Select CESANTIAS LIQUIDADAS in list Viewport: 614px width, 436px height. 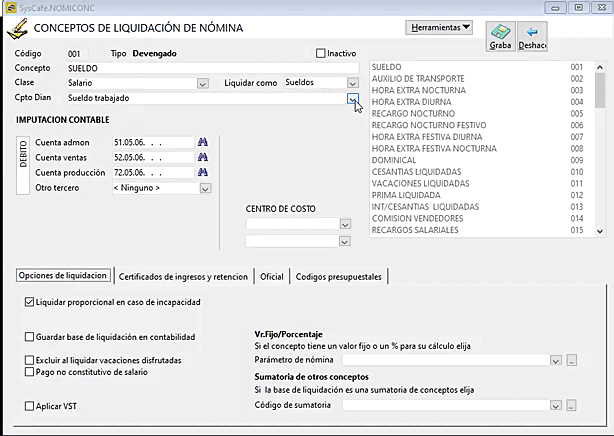click(x=482, y=172)
